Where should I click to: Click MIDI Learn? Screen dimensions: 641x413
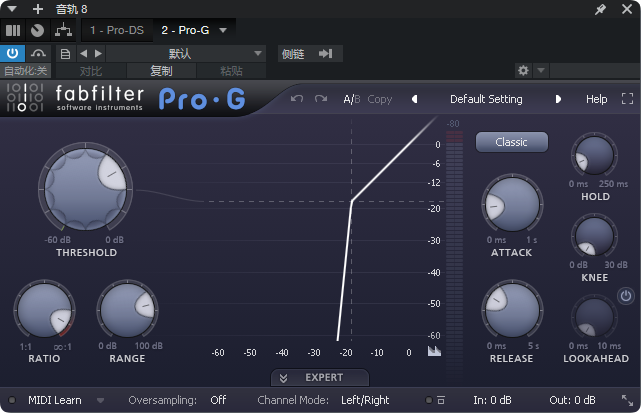(55, 400)
